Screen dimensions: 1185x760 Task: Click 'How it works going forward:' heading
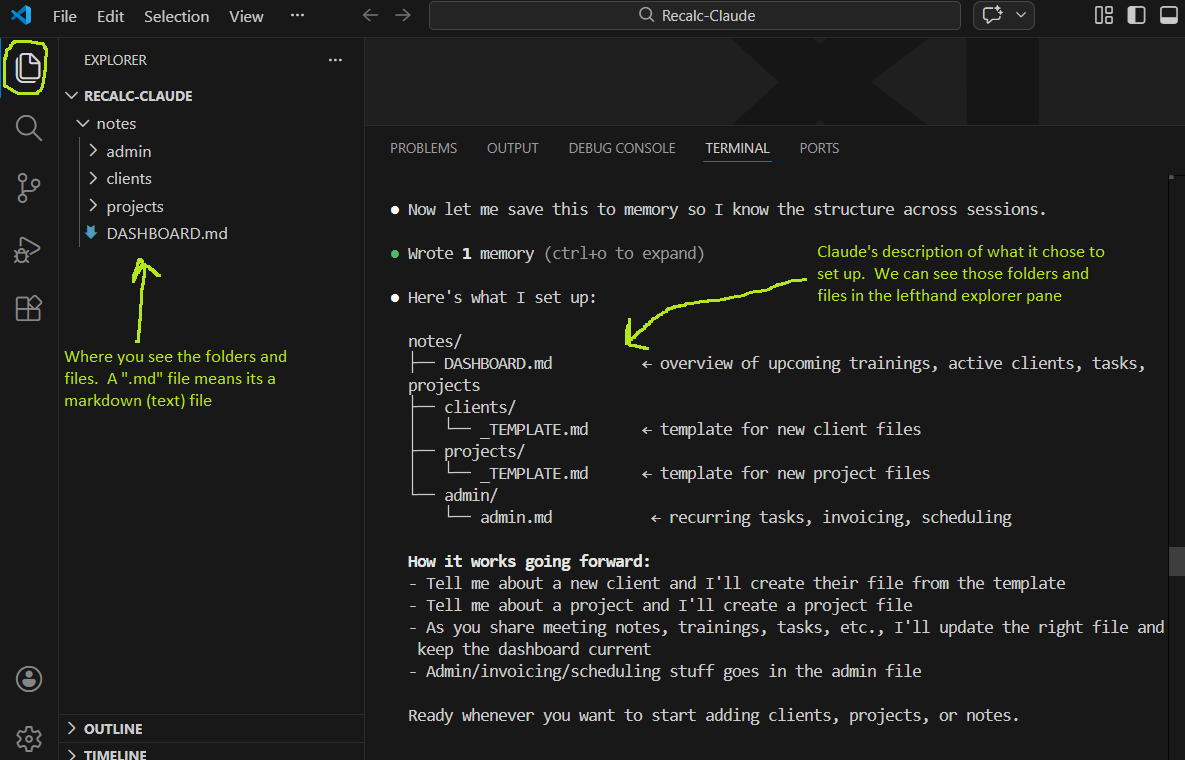tap(529, 561)
